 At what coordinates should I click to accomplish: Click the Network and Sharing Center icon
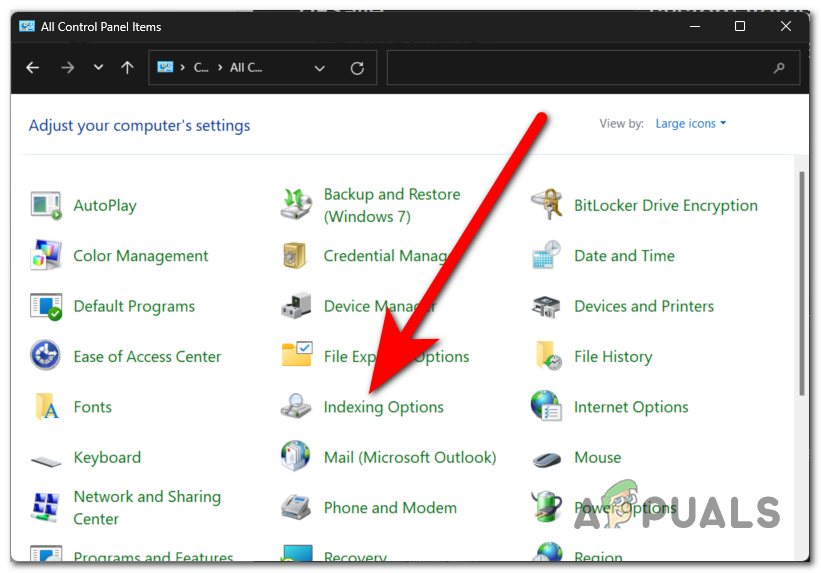pos(46,507)
